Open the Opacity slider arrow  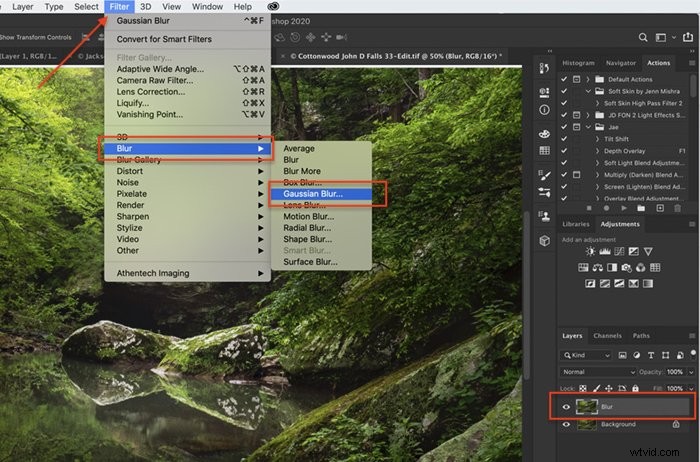(692, 372)
